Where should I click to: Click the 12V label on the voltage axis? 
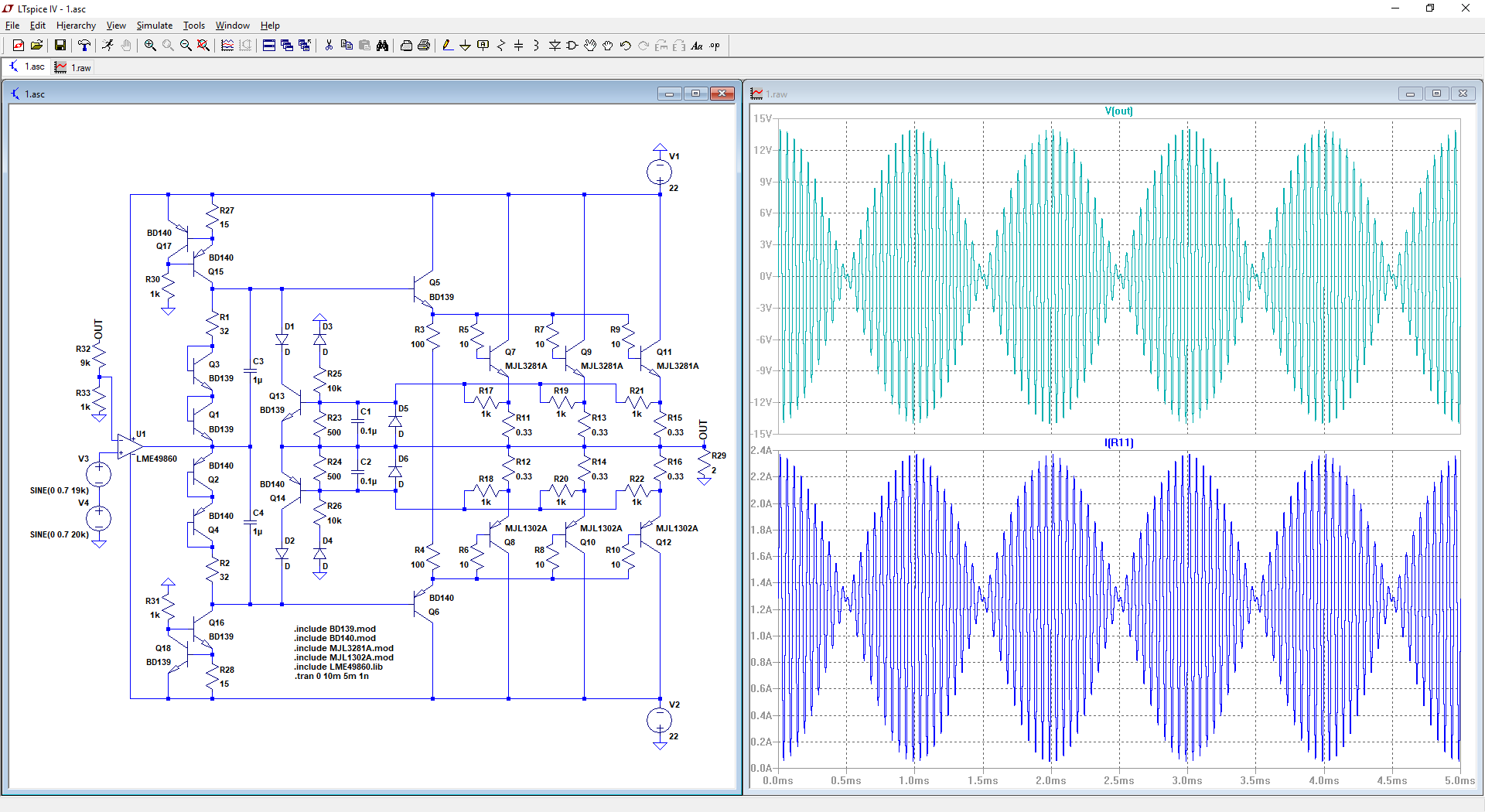click(763, 150)
